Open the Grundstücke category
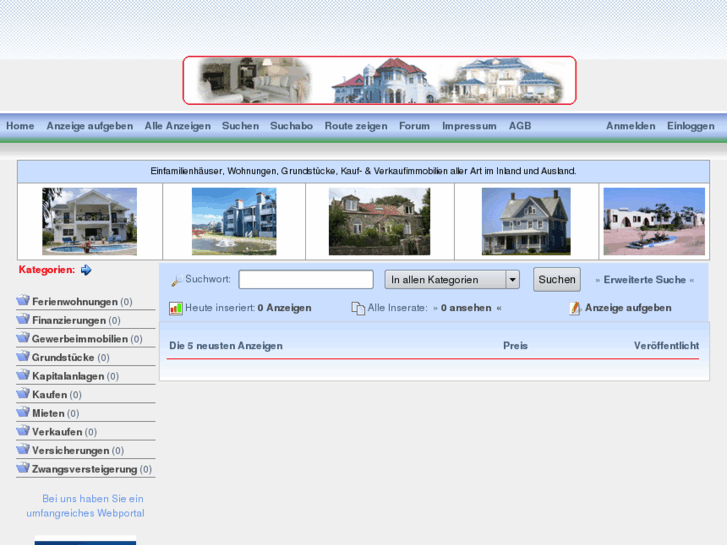Image resolution: width=727 pixels, height=545 pixels. pos(63,358)
